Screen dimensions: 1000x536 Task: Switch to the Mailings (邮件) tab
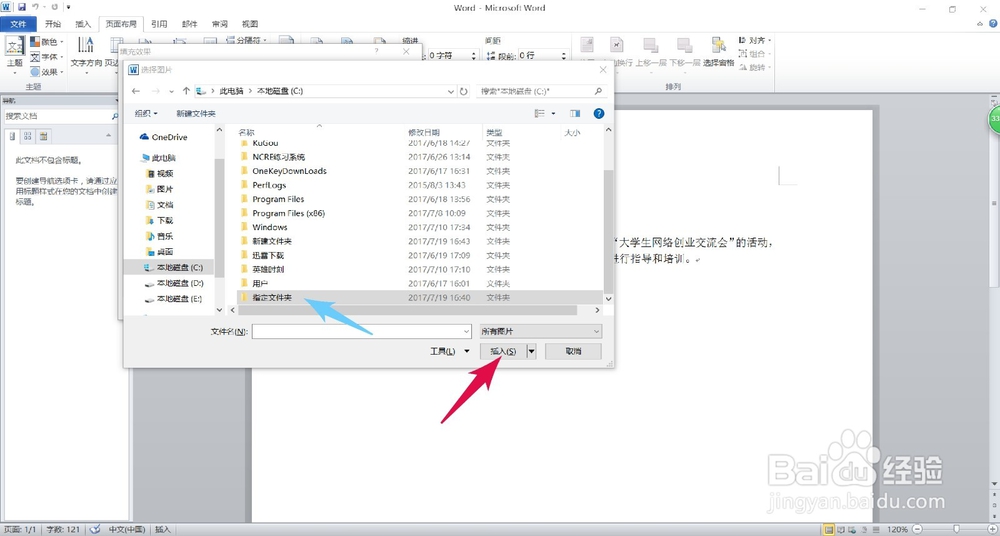pyautogui.click(x=189, y=24)
